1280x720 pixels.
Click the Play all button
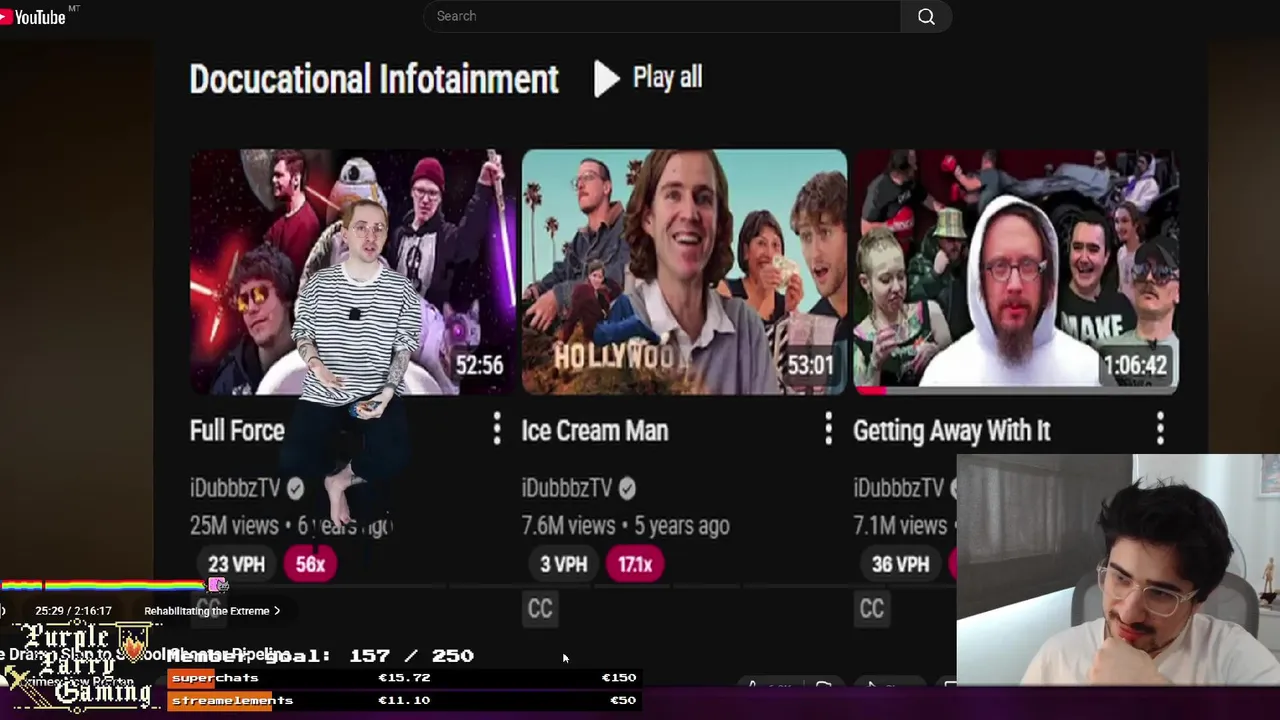648,78
